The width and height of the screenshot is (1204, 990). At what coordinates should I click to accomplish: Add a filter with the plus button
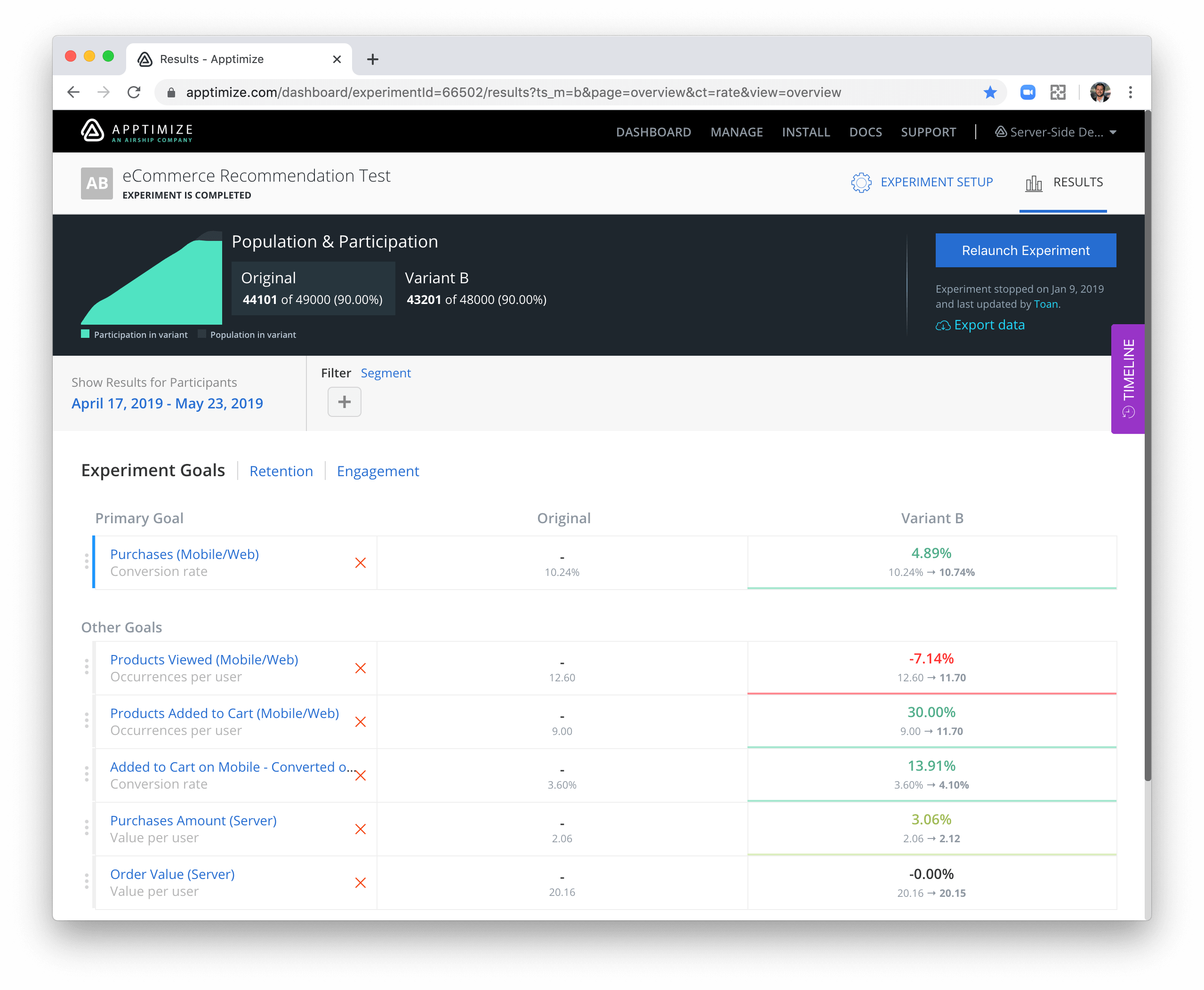(344, 402)
